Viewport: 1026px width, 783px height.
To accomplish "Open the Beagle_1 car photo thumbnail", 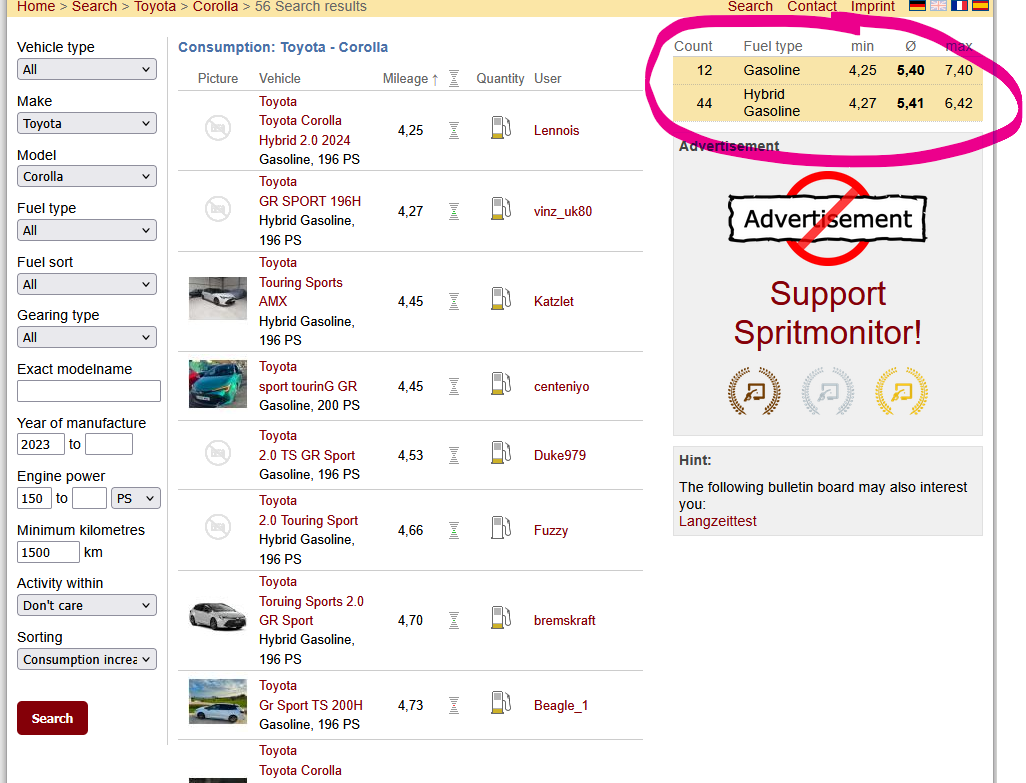I will coord(218,702).
